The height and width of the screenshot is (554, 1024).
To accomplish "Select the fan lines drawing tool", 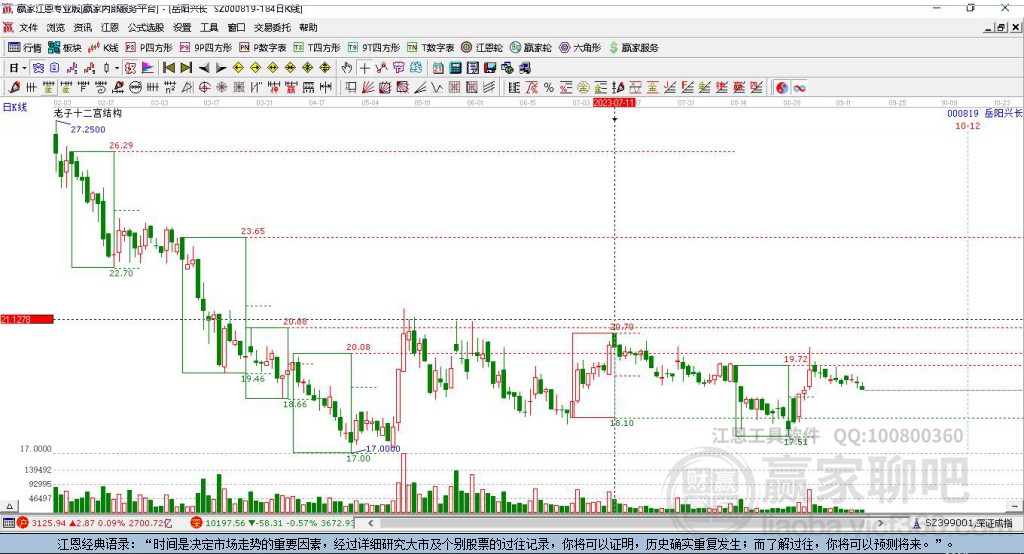I will [368, 88].
